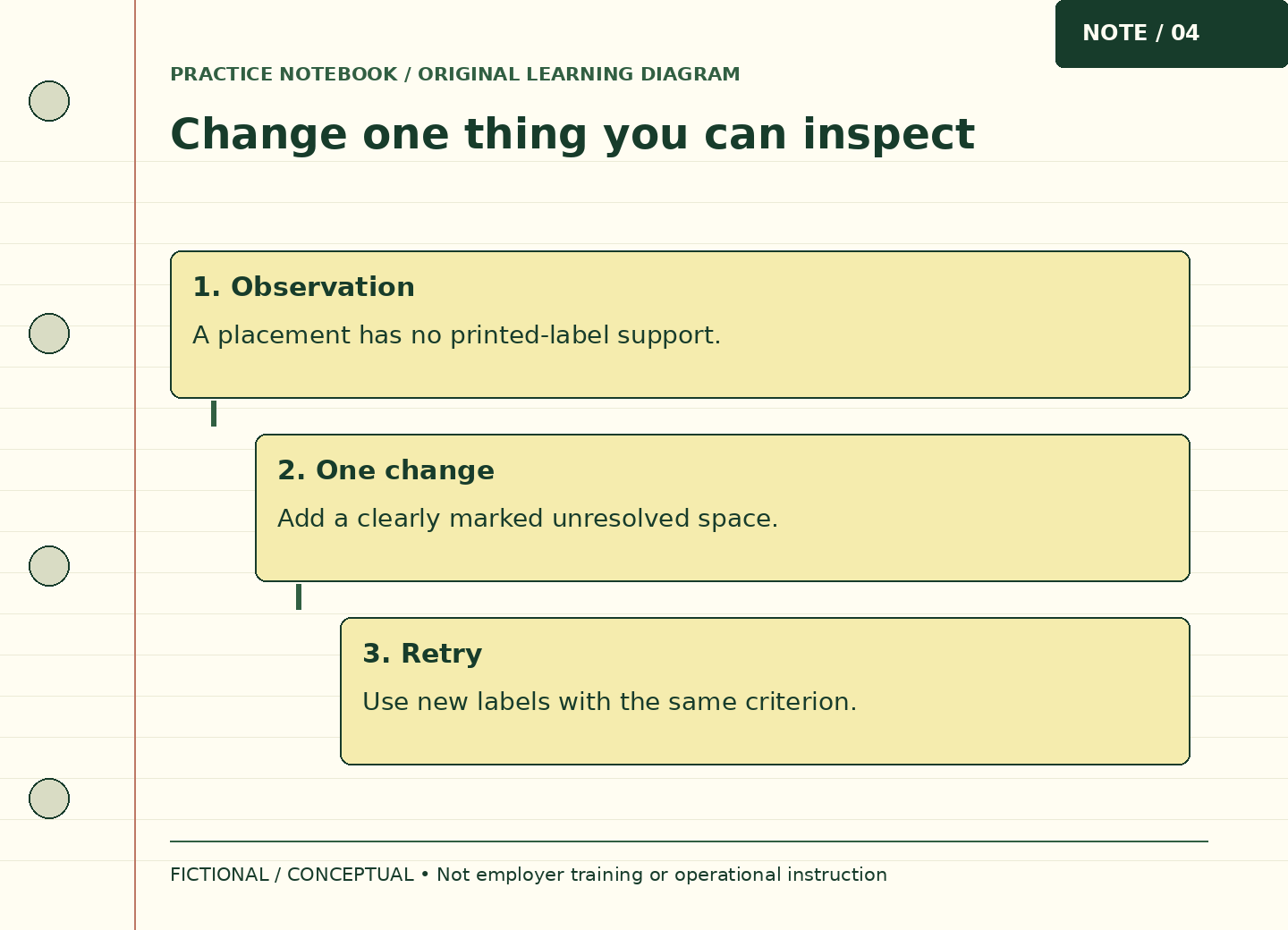Select text 'A placement has no printed-label support.'
Image resolution: width=1288 pixels, height=930 pixels.
coord(456,335)
